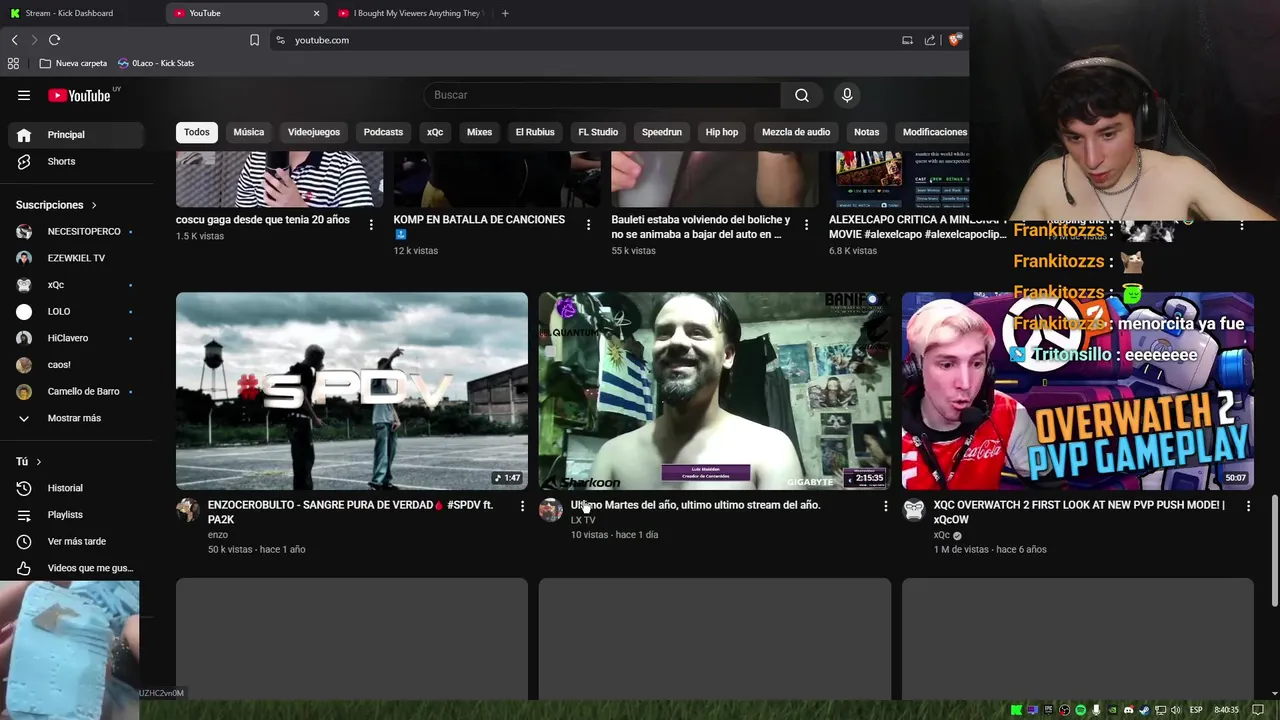This screenshot has height=720, width=1280.
Task: Reload the page
Action: point(54,40)
